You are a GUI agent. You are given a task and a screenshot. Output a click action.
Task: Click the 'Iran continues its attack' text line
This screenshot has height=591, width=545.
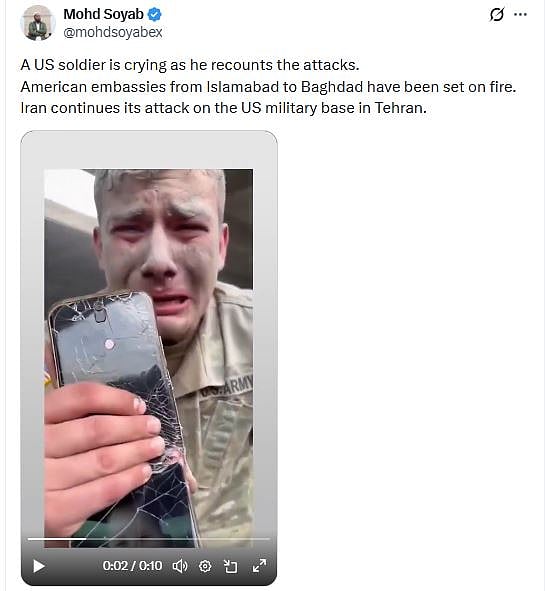(x=224, y=108)
